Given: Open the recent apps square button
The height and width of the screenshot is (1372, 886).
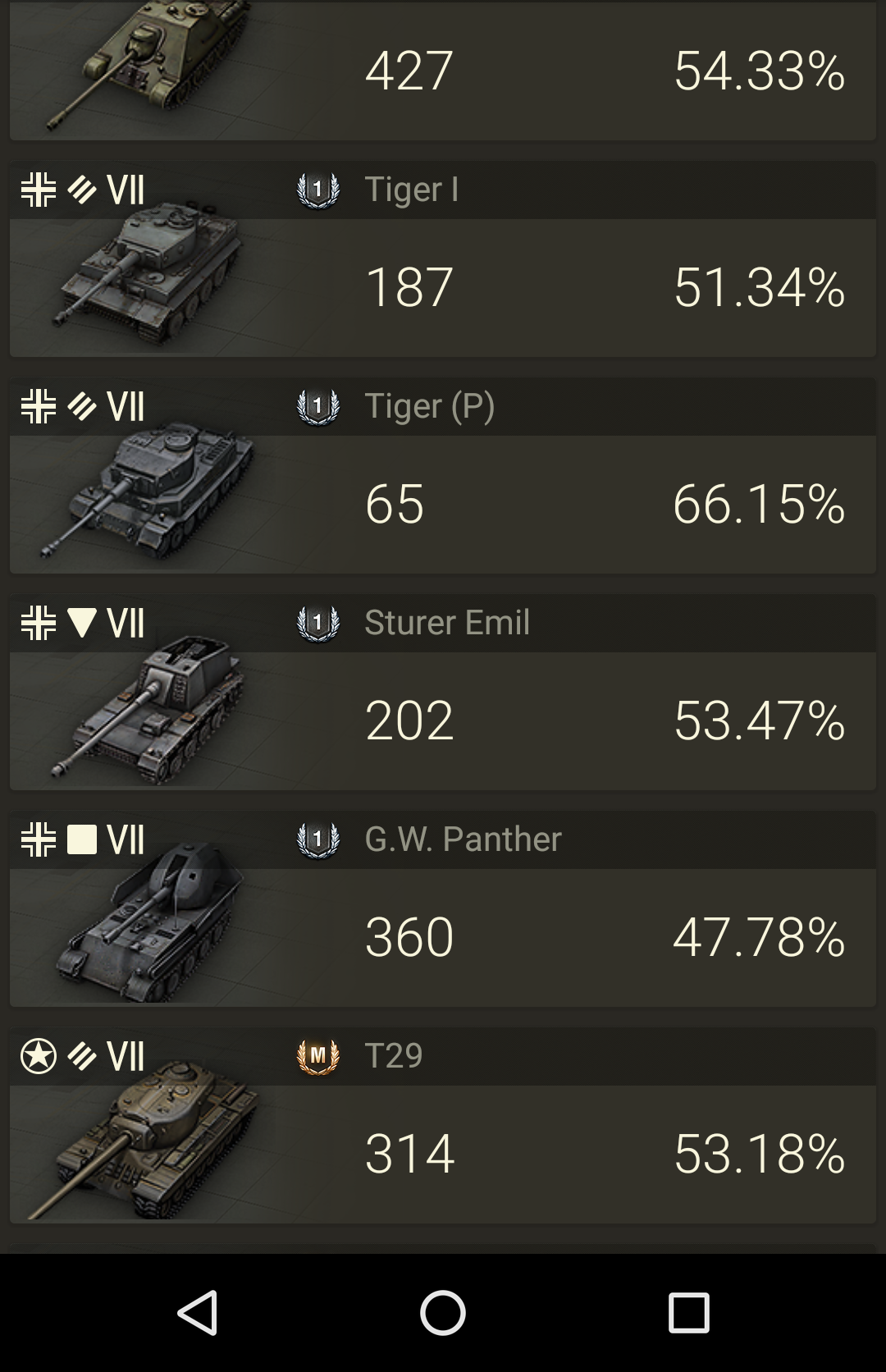Looking at the screenshot, I should [688, 1312].
